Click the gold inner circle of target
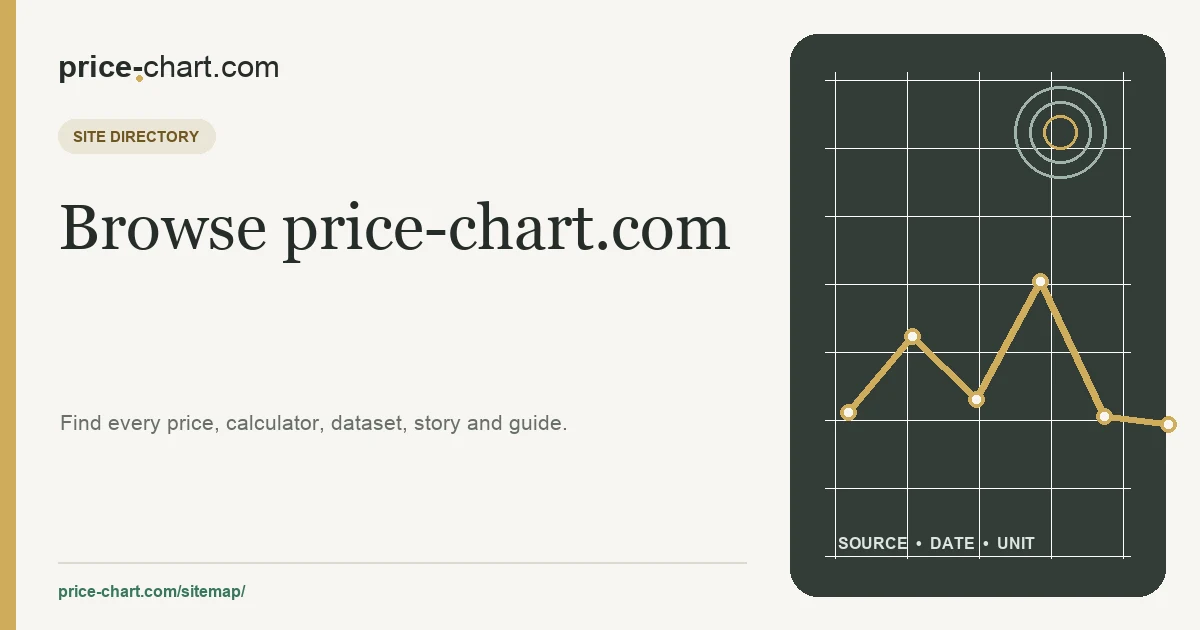This screenshot has width=1200, height=630. pyautogui.click(x=1060, y=132)
